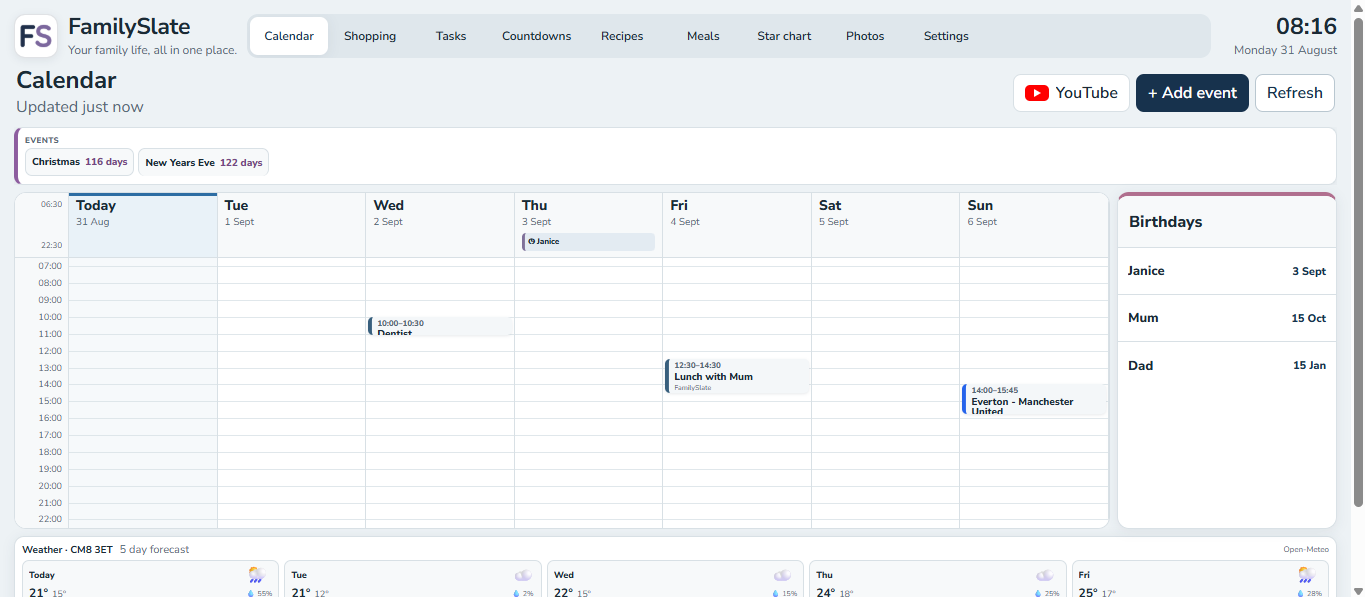
Task: Select the Christmas 116 days countdown
Action: point(80,162)
